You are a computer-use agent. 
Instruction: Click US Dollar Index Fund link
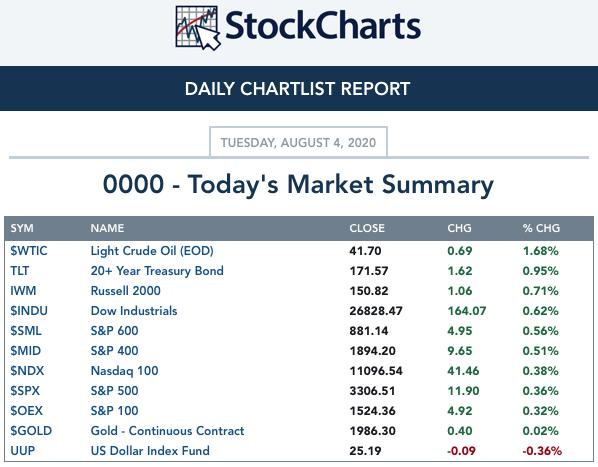pos(150,451)
